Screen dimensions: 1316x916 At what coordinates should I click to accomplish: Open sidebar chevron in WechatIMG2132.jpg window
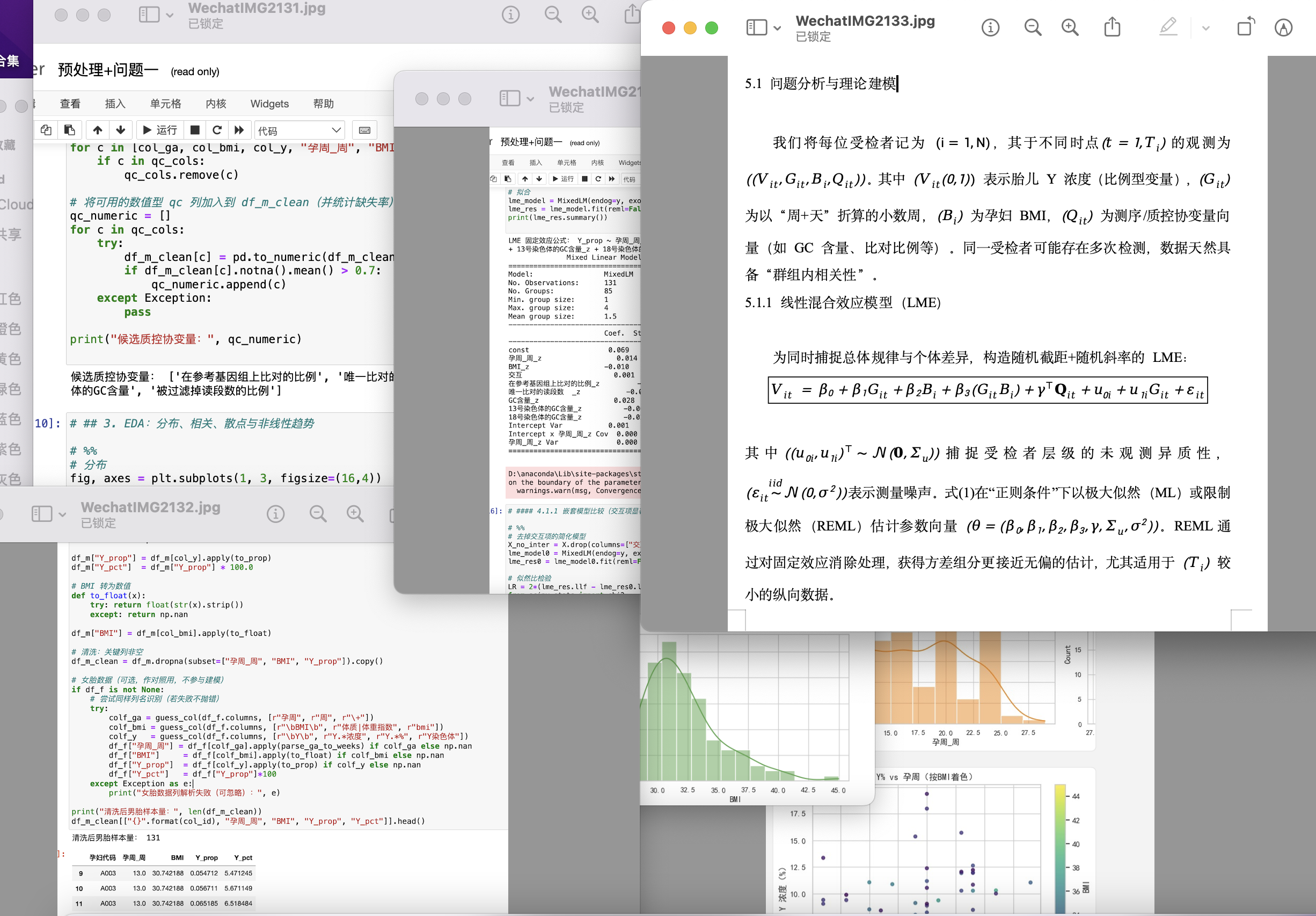62,514
